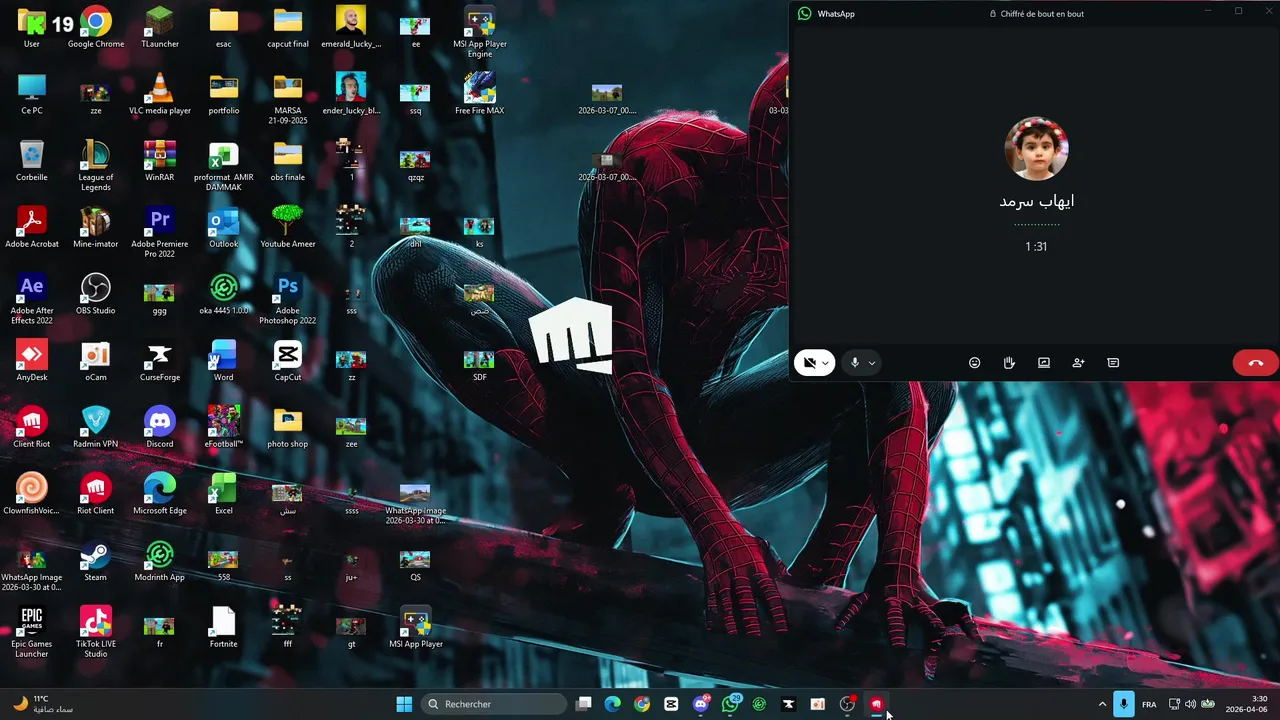
Task: Open camera options chevron in WhatsApp call
Action: [x=825, y=363]
